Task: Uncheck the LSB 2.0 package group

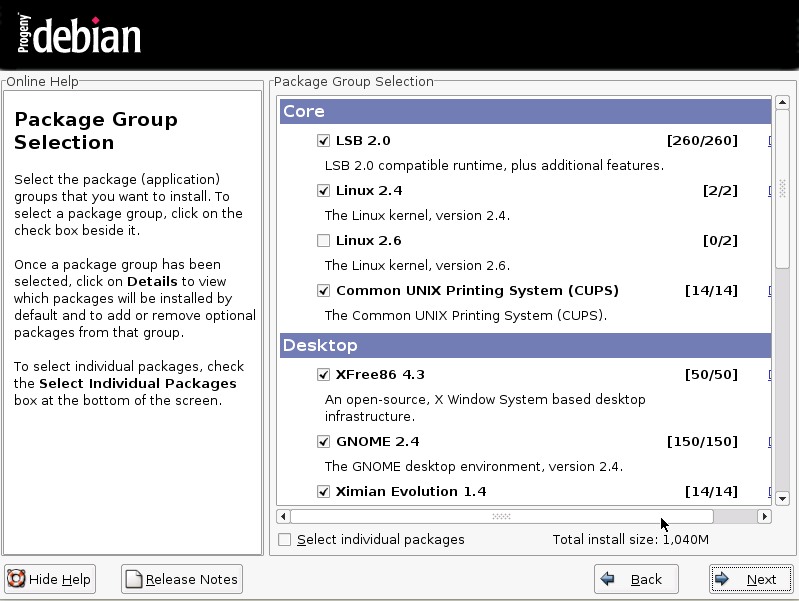Action: tap(323, 140)
